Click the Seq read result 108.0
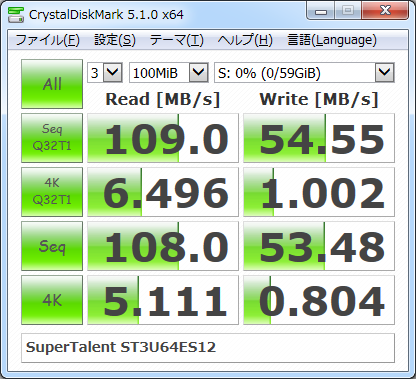 point(163,246)
